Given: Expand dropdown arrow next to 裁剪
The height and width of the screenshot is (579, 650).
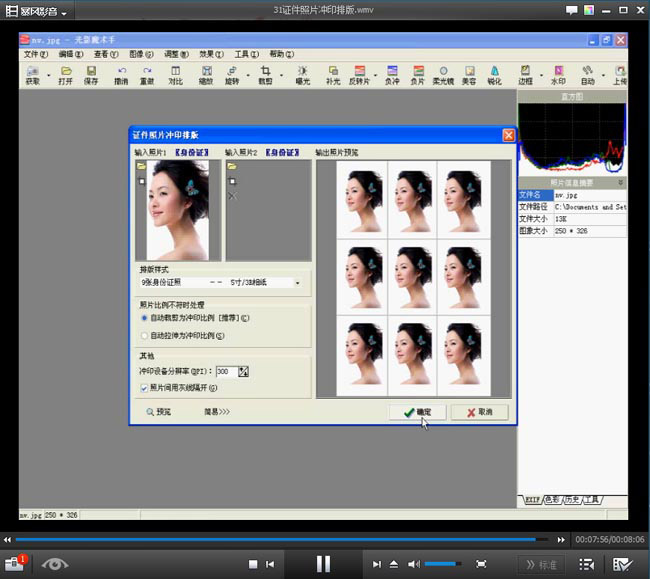Looking at the screenshot, I should pyautogui.click(x=281, y=75).
